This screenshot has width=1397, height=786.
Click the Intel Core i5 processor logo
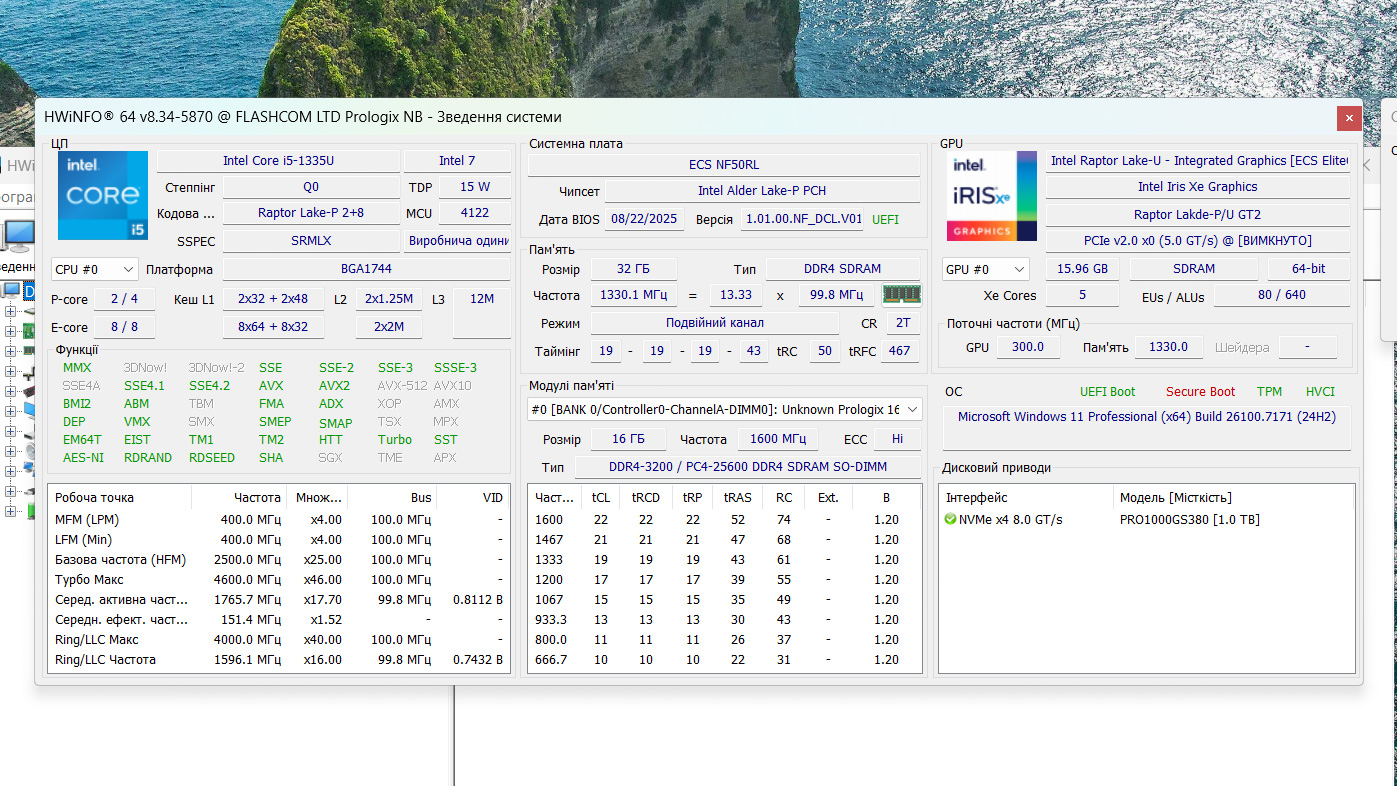pos(102,195)
